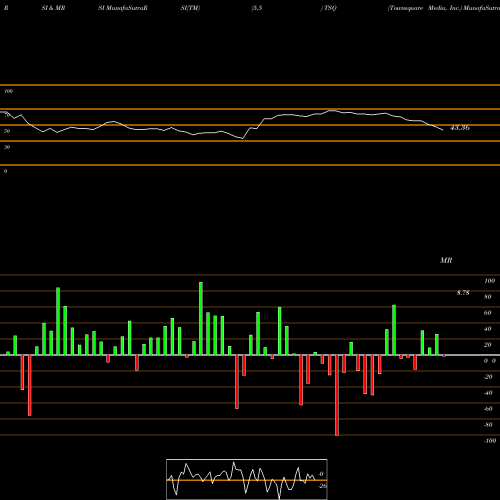Click the mini chart thumbnail at bottom

click(x=247, y=479)
